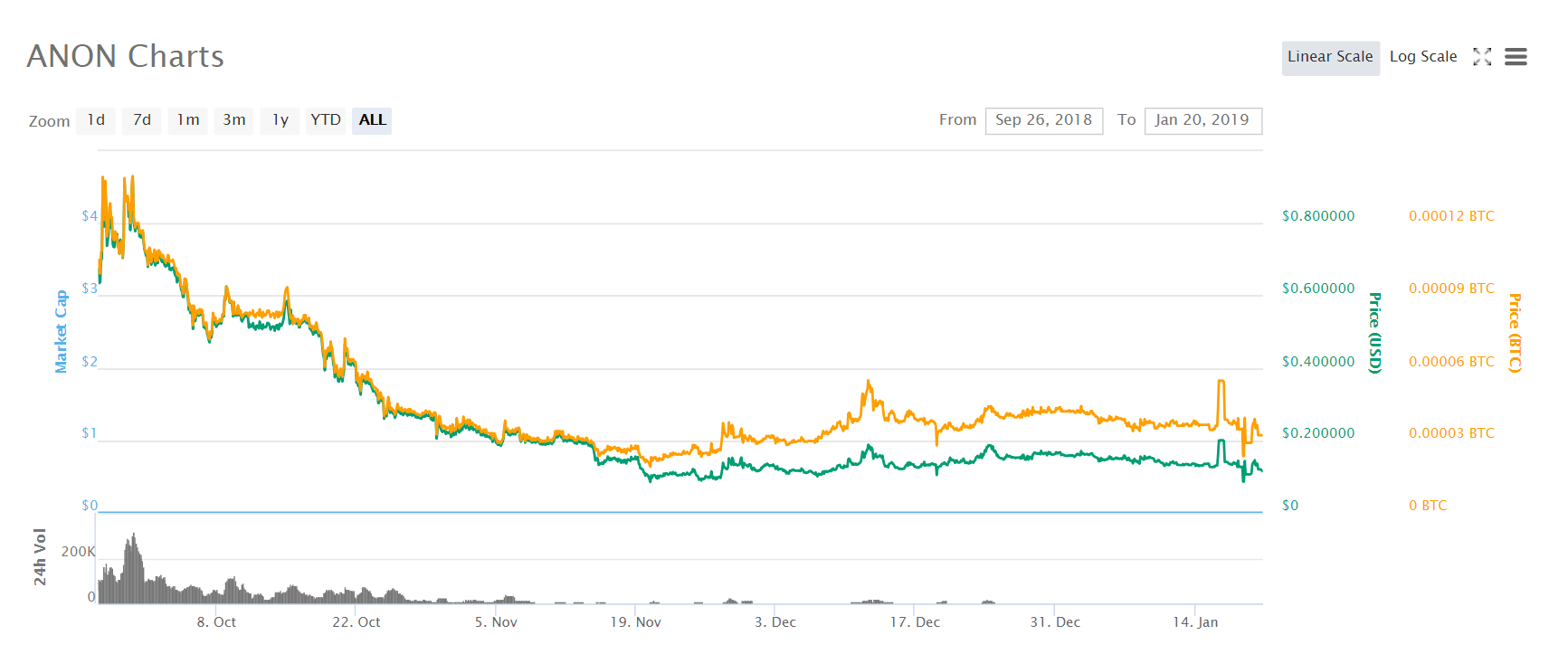Click the 14. Jan timeline tick

(x=1195, y=622)
